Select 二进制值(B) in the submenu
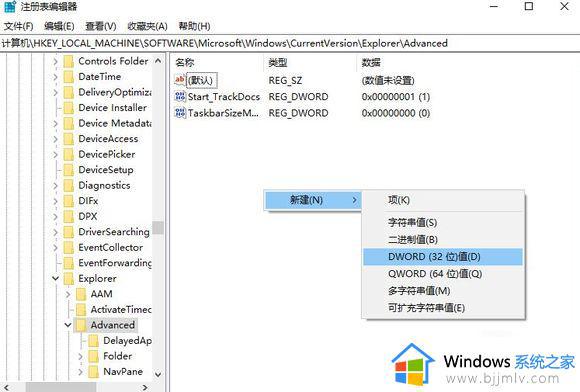This screenshot has width=580, height=392. (443, 240)
